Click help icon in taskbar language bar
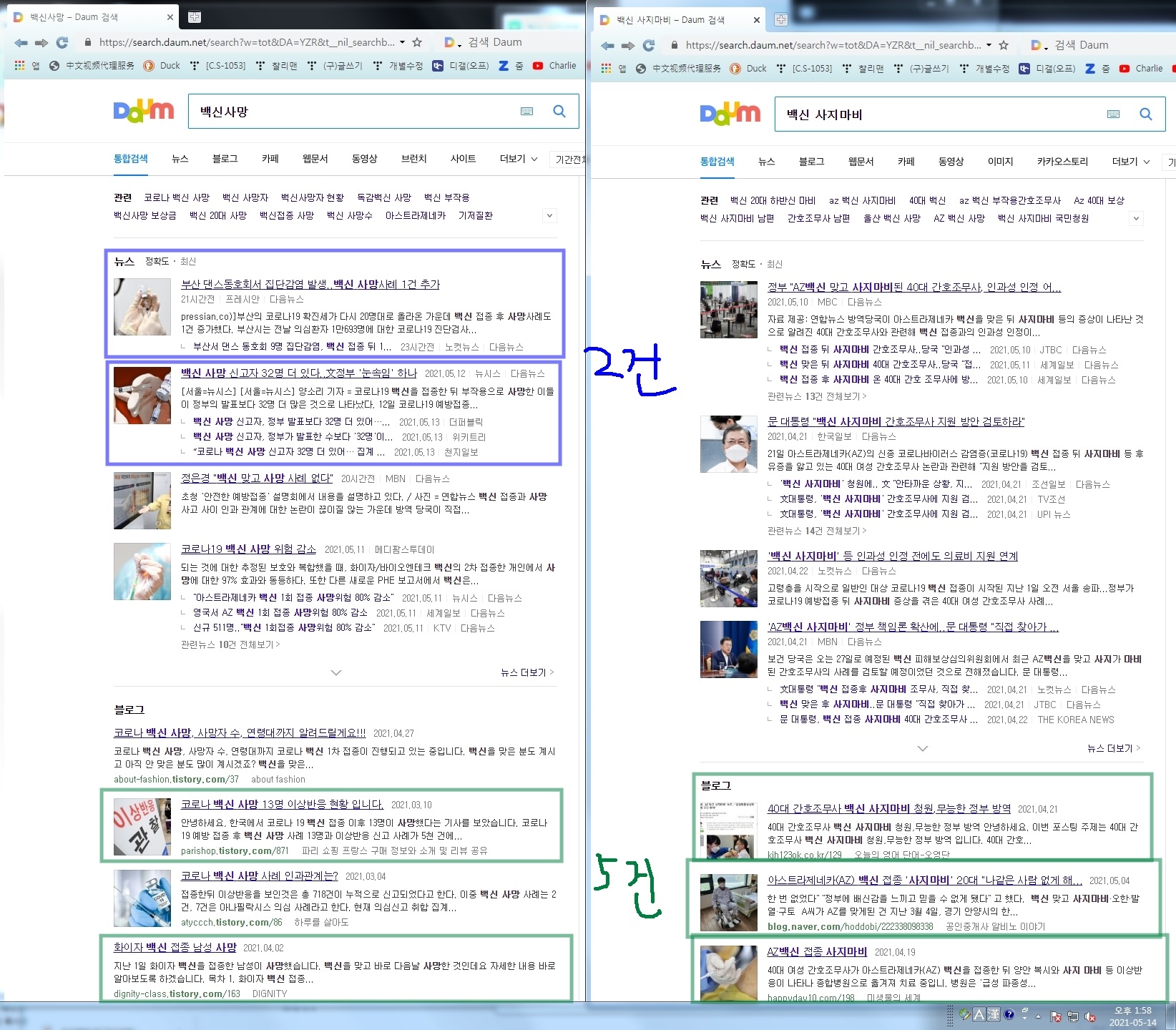The image size is (1176, 1030). pyautogui.click(x=1009, y=1014)
